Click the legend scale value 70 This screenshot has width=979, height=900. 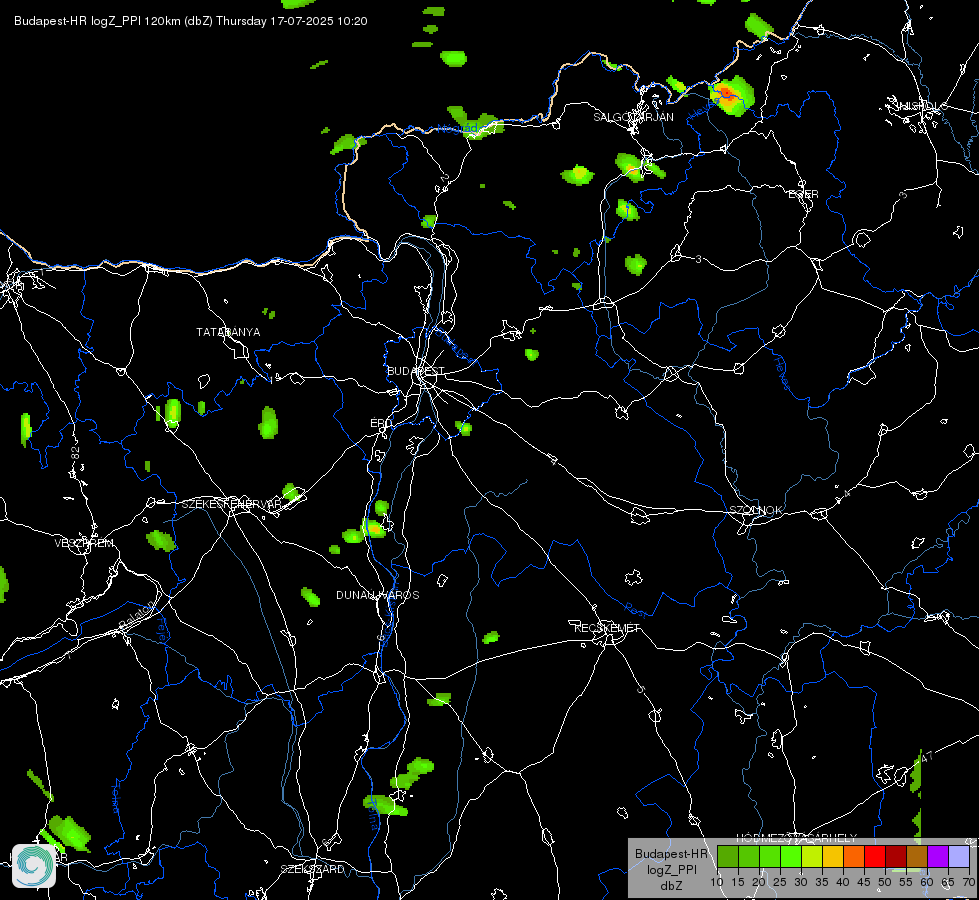[968, 883]
